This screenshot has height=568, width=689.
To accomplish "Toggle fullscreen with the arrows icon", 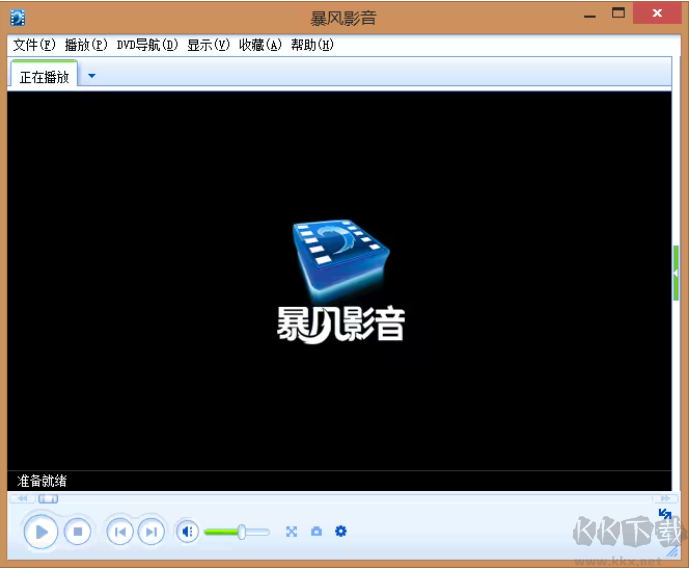I will [291, 532].
